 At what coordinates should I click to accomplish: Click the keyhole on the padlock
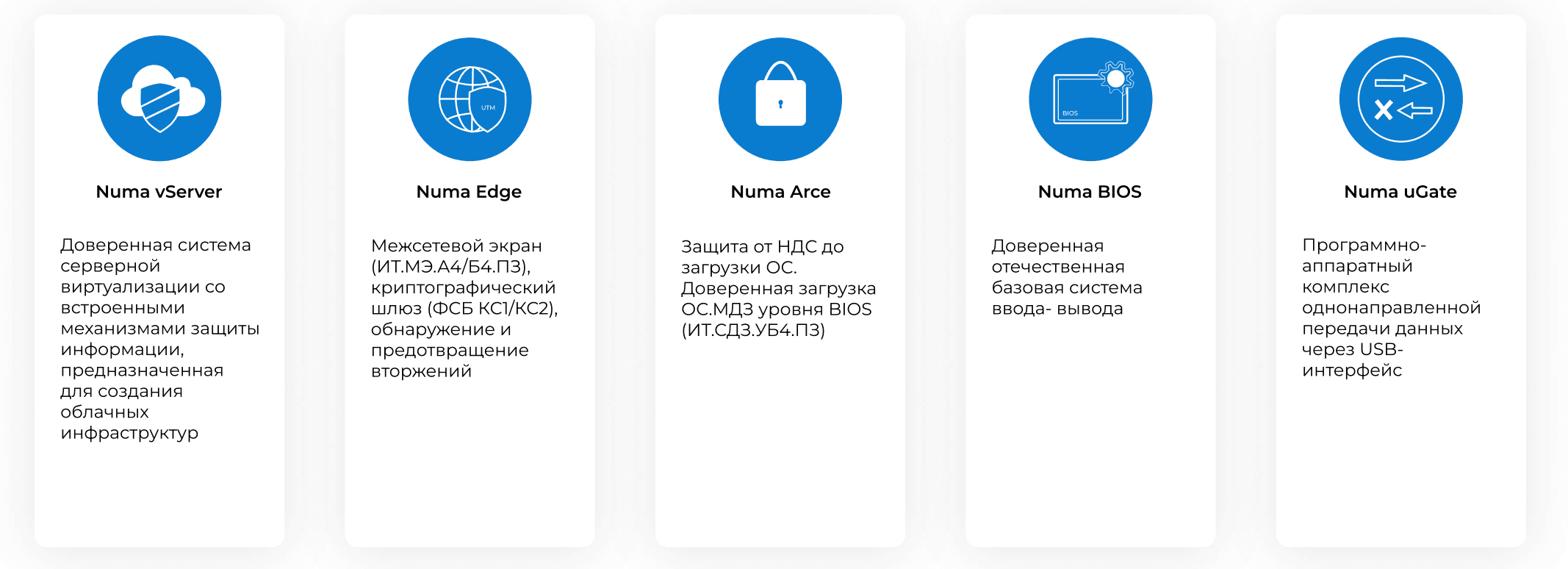[780, 104]
